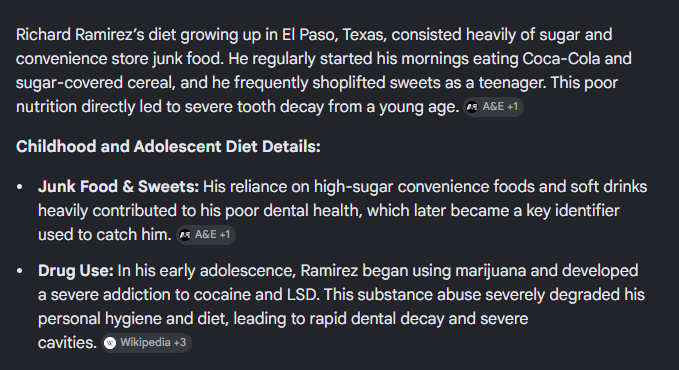This screenshot has height=370, width=679.
Task: Click the word "Coca-Cola" in first paragraph
Action: pyautogui.click(x=561, y=58)
